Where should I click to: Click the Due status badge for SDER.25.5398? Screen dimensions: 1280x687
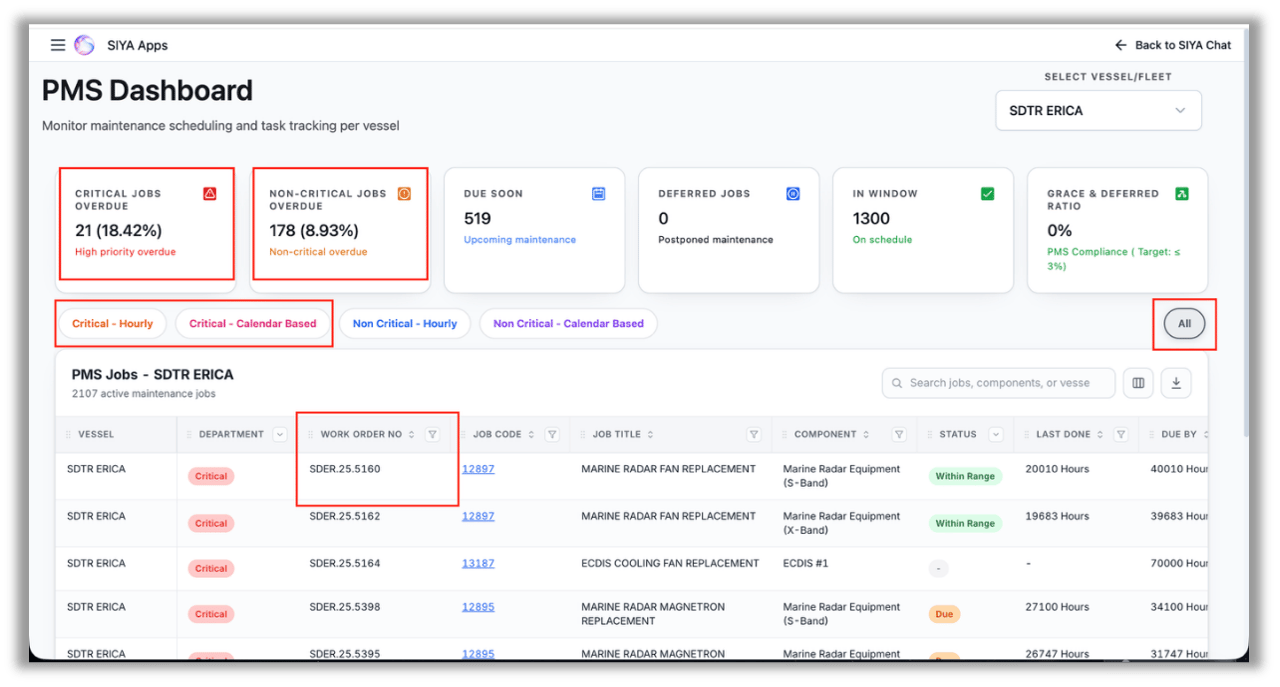pyautogui.click(x=944, y=614)
